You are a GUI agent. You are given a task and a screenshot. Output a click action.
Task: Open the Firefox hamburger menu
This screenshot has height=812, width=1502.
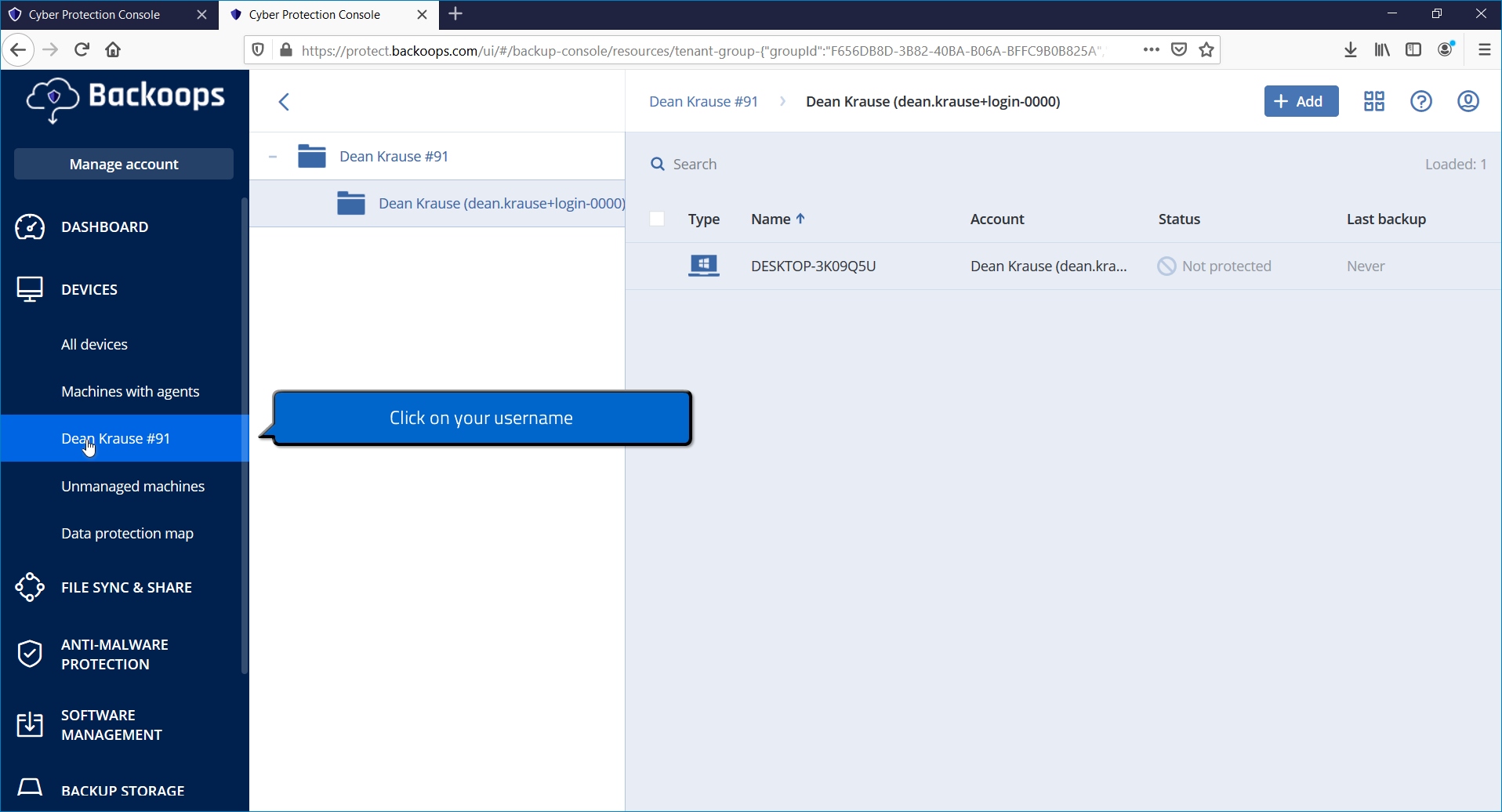pos(1485,49)
